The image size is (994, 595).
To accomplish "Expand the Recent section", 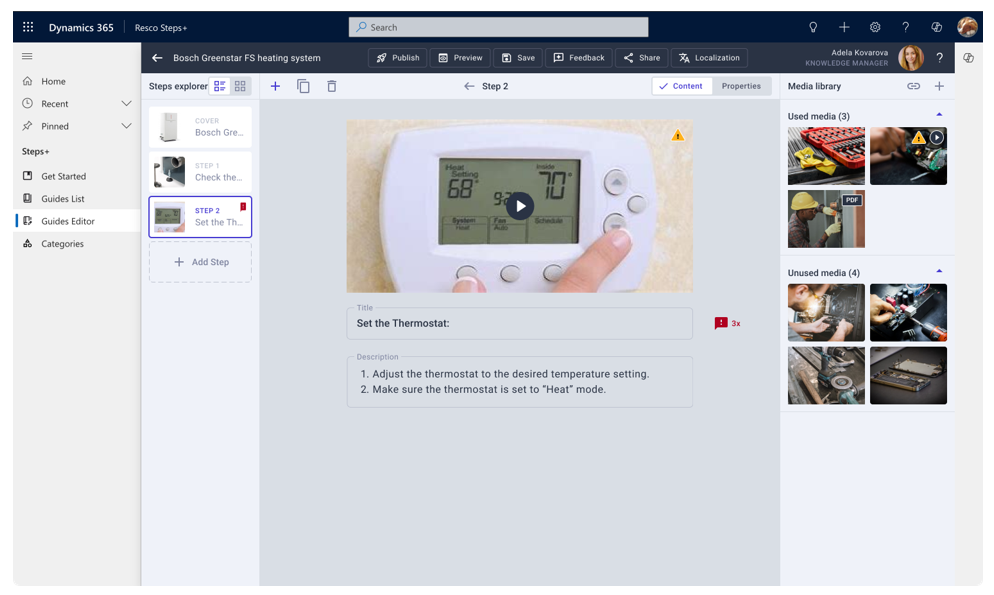I will click(126, 103).
